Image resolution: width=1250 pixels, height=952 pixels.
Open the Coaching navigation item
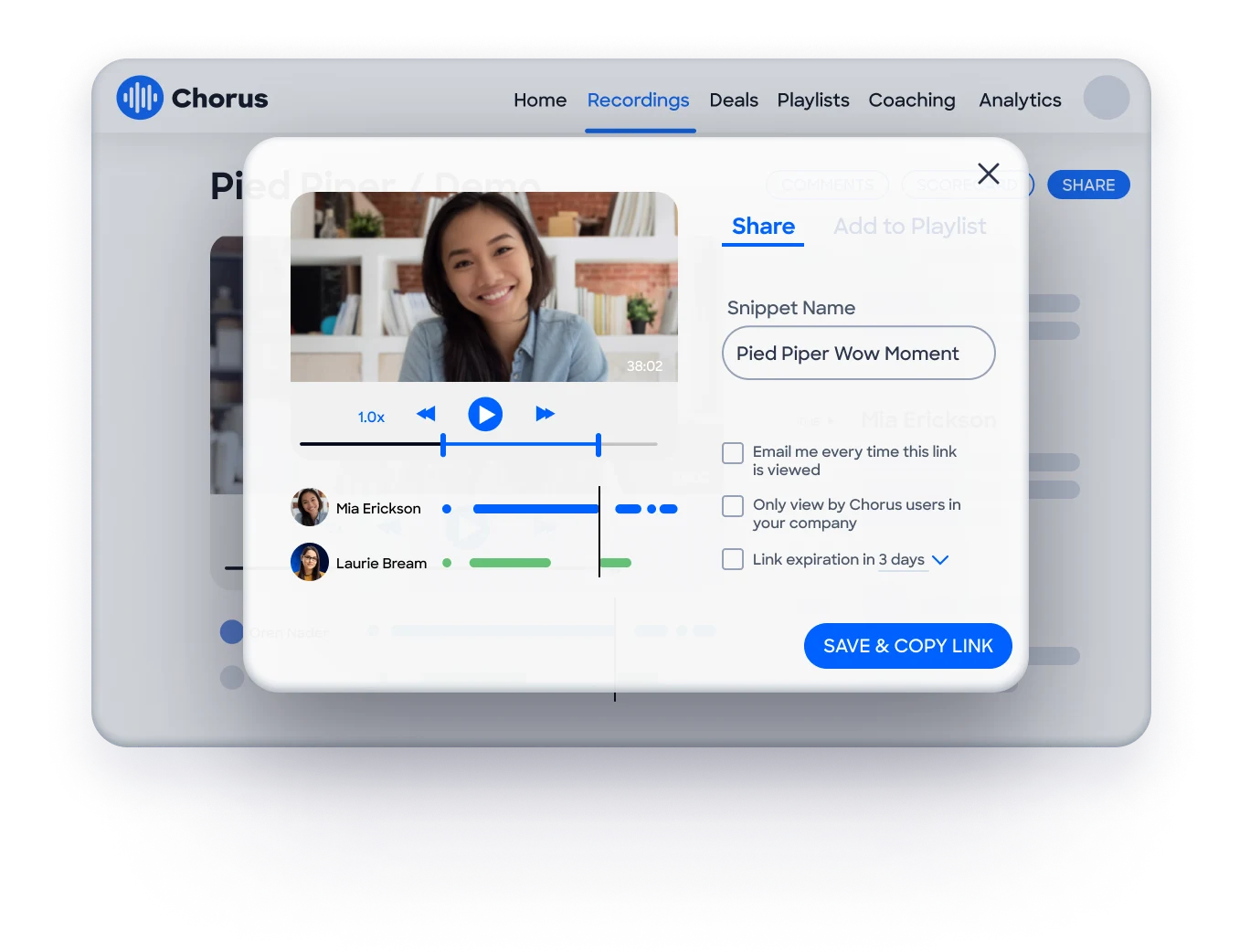coord(912,100)
